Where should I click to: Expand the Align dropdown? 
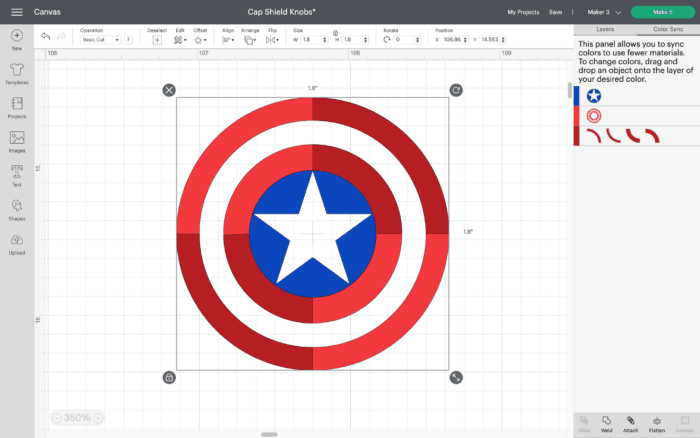pos(228,40)
